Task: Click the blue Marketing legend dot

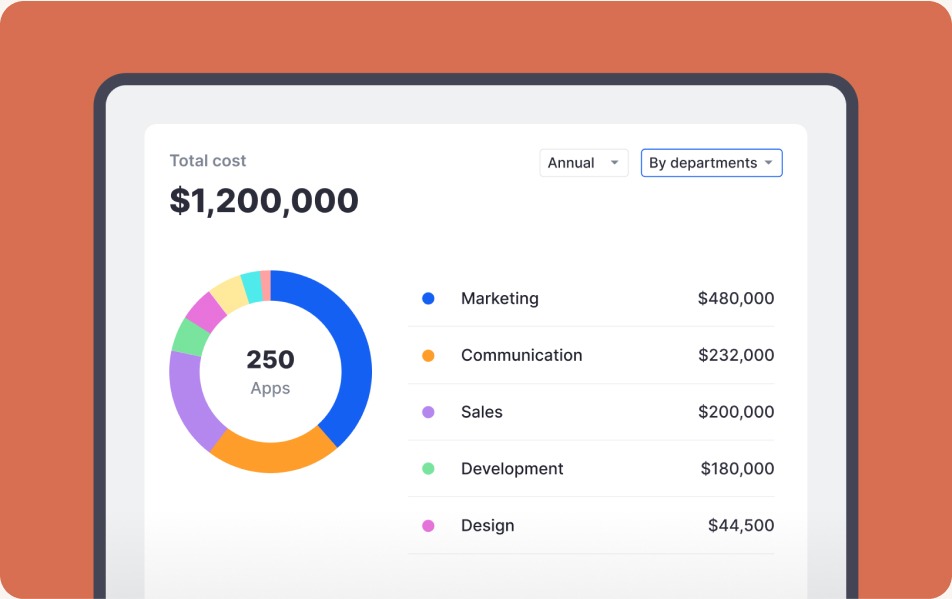Action: click(x=428, y=298)
